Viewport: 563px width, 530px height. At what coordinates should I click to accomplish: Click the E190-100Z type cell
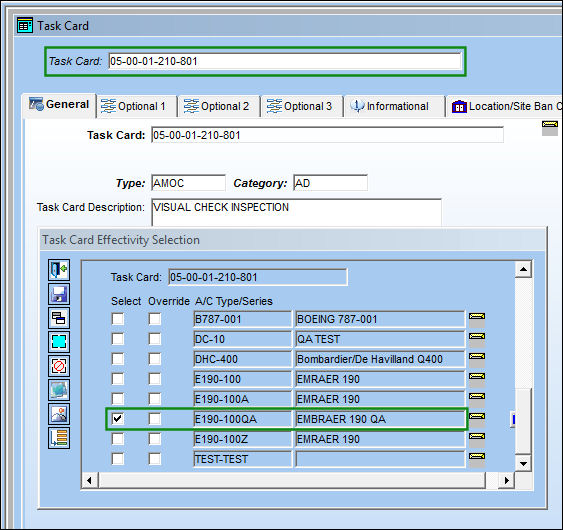coord(242,439)
